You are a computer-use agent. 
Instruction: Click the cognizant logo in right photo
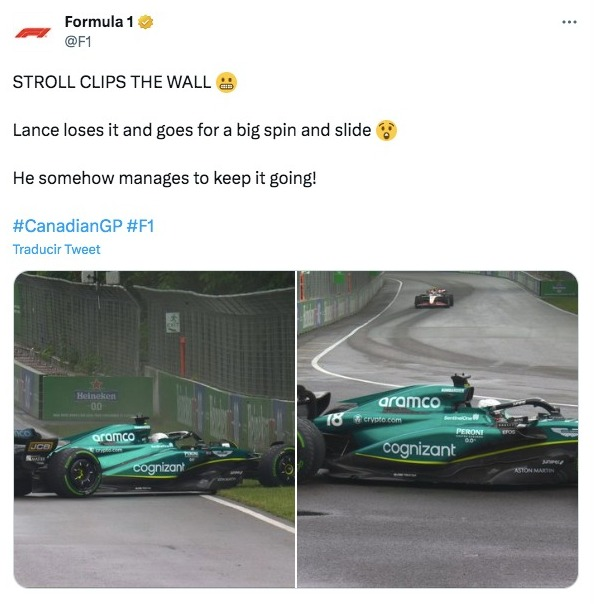point(419,450)
